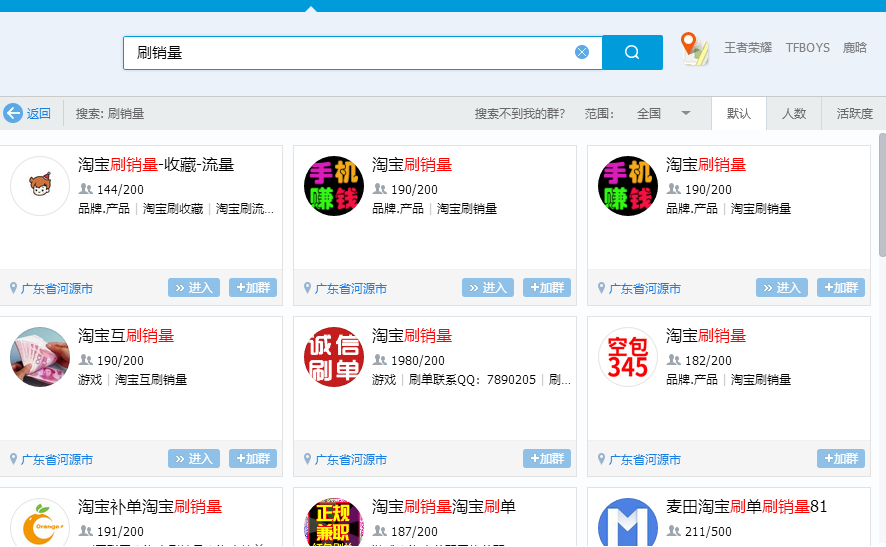Open 手机赚钱 avatar of the right top-row card

coord(628,186)
